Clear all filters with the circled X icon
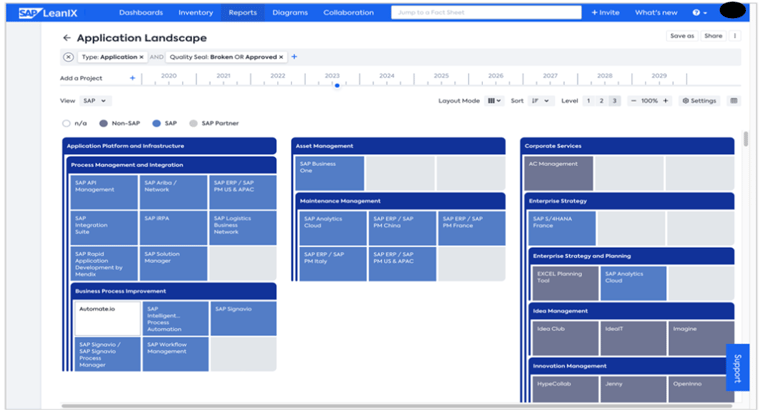Screen dimensions: 761x413 (x=68, y=57)
